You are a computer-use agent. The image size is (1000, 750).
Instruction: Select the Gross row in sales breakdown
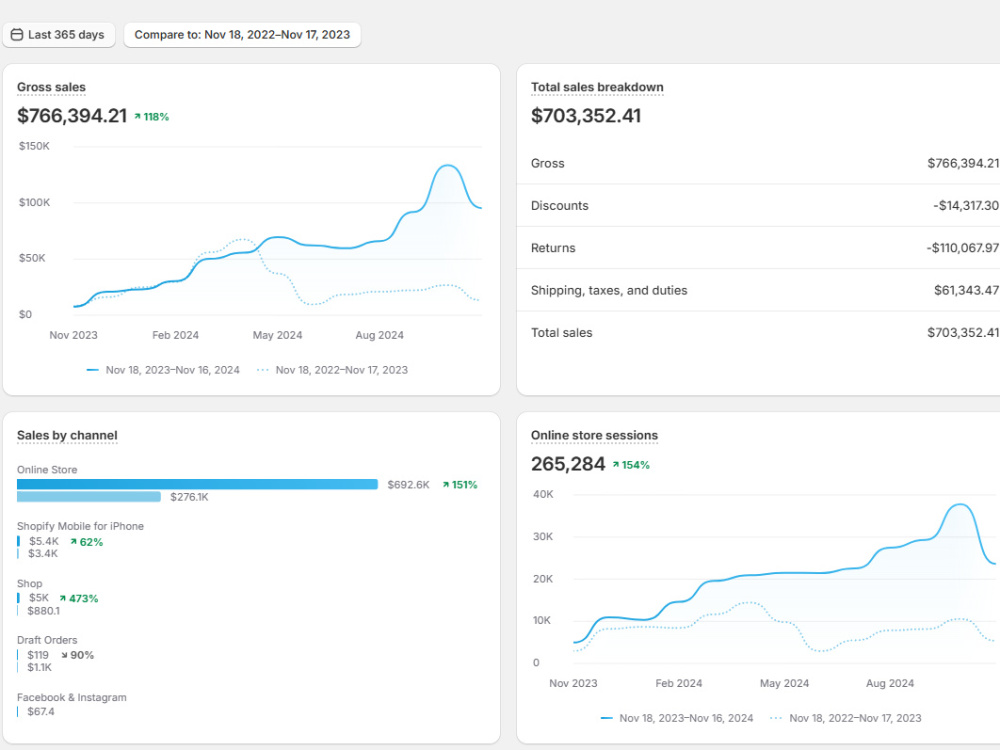coord(758,163)
